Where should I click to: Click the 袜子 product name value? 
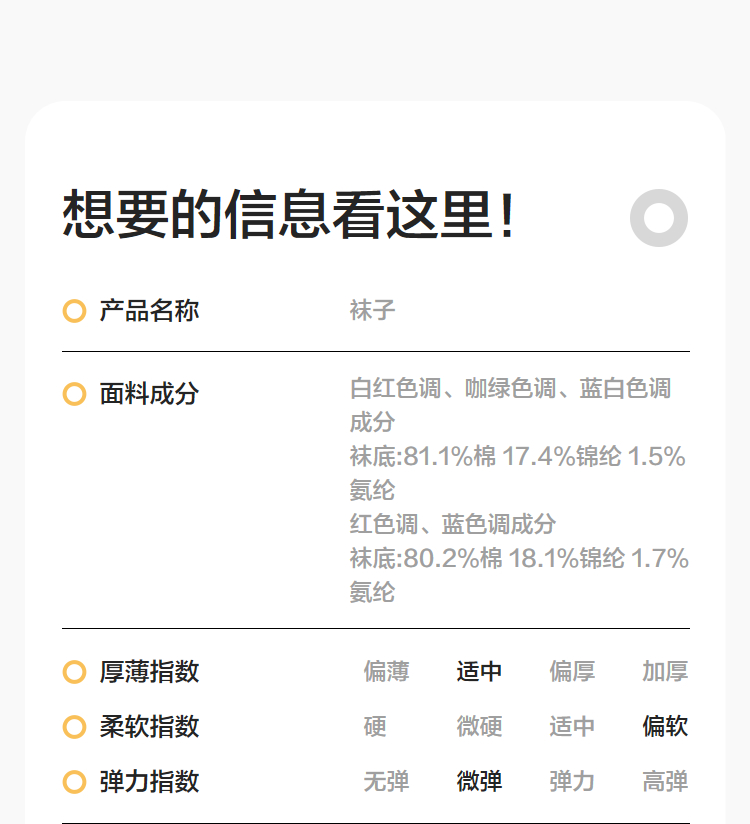pyautogui.click(x=373, y=310)
